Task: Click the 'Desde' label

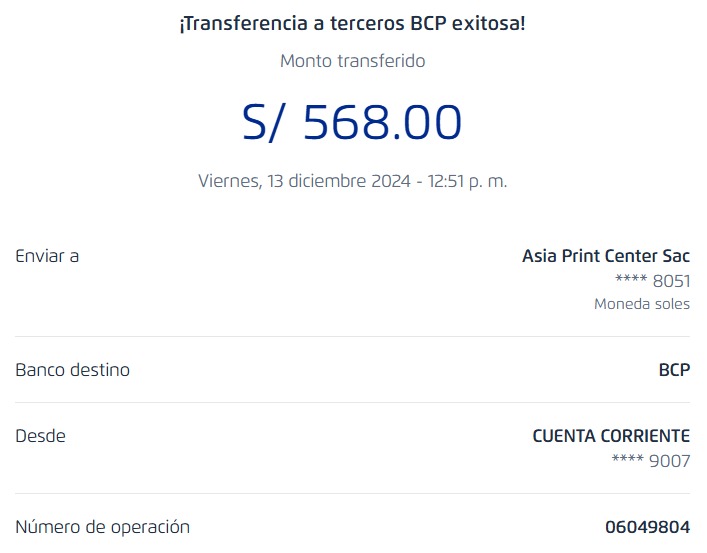Action: coord(40,436)
